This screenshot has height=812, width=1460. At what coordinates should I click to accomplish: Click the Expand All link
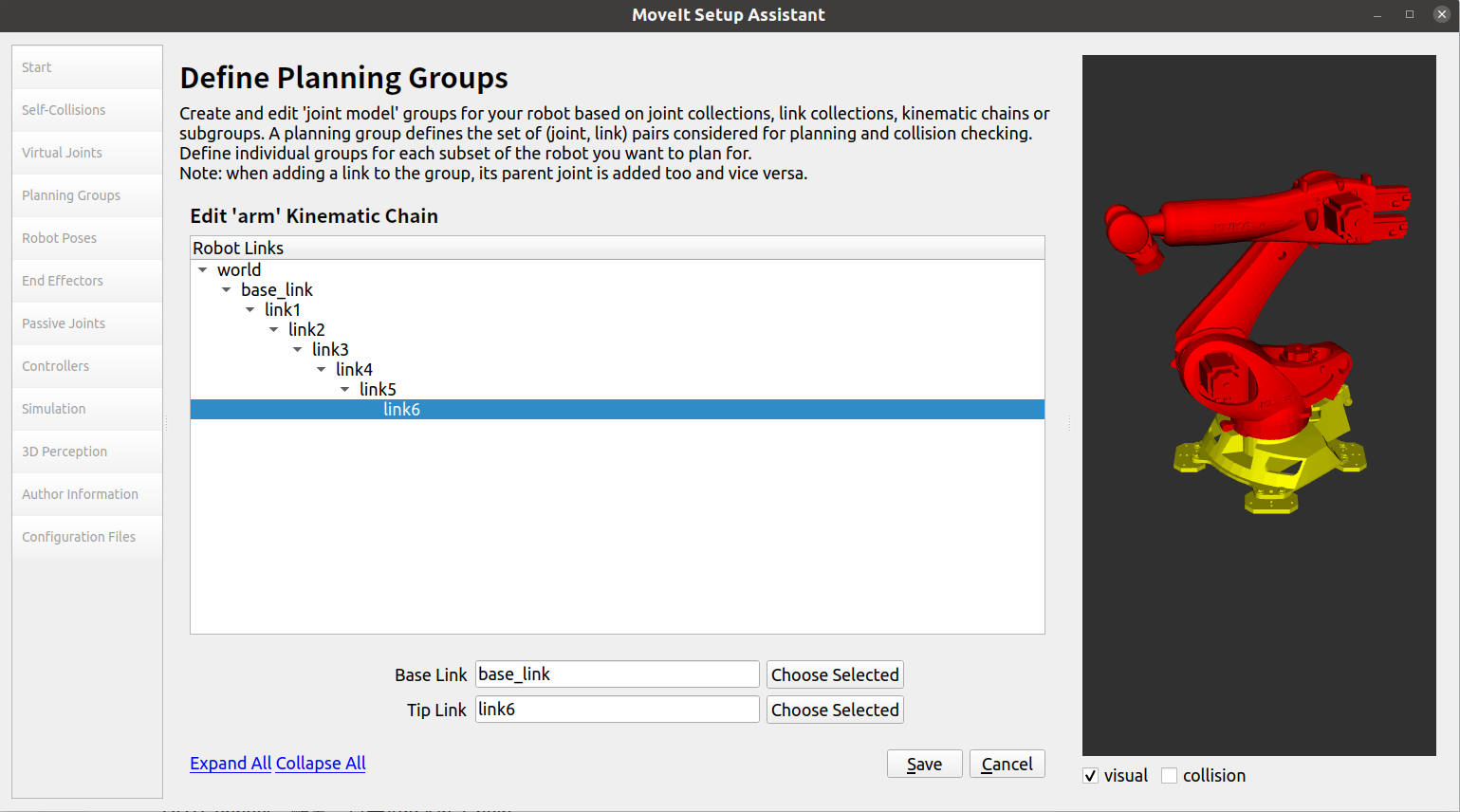pos(231,764)
